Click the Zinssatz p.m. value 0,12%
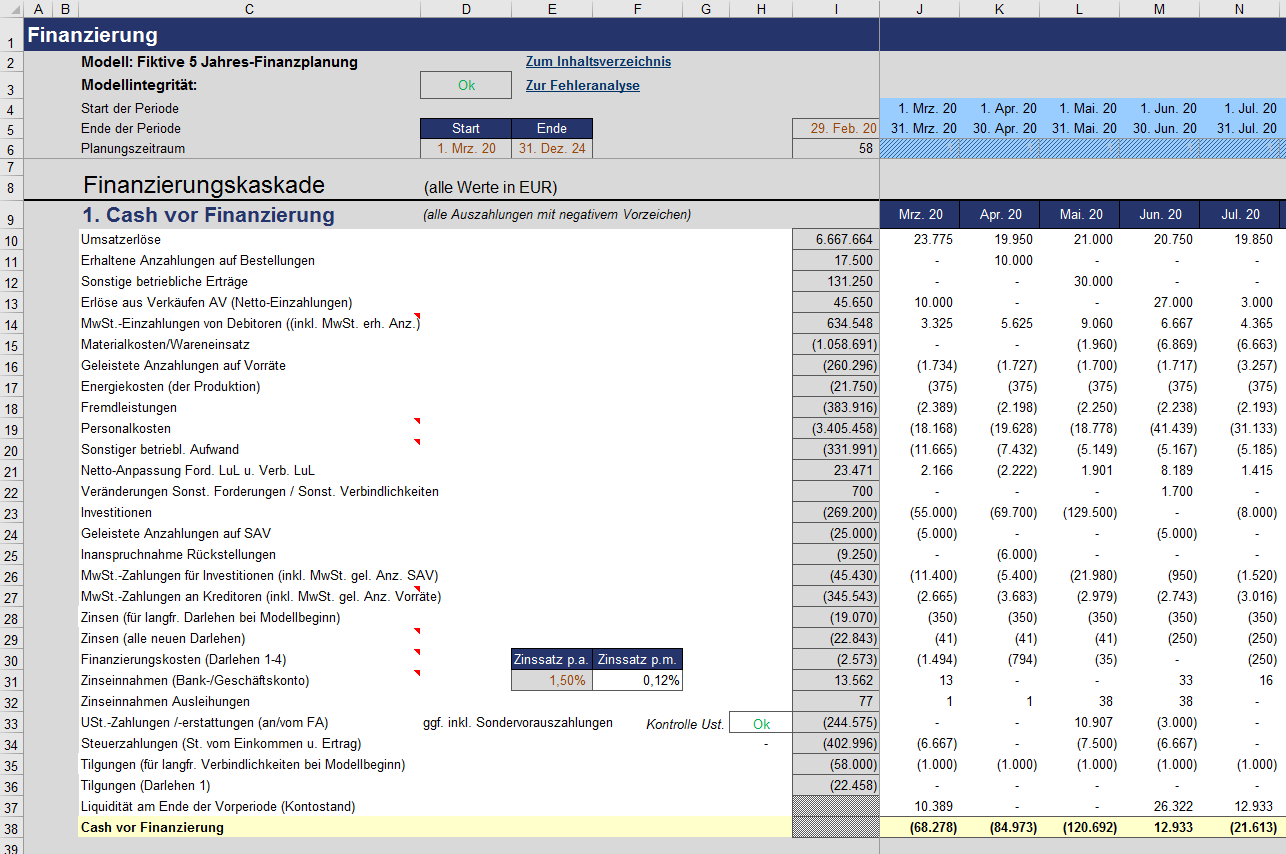 coord(639,681)
